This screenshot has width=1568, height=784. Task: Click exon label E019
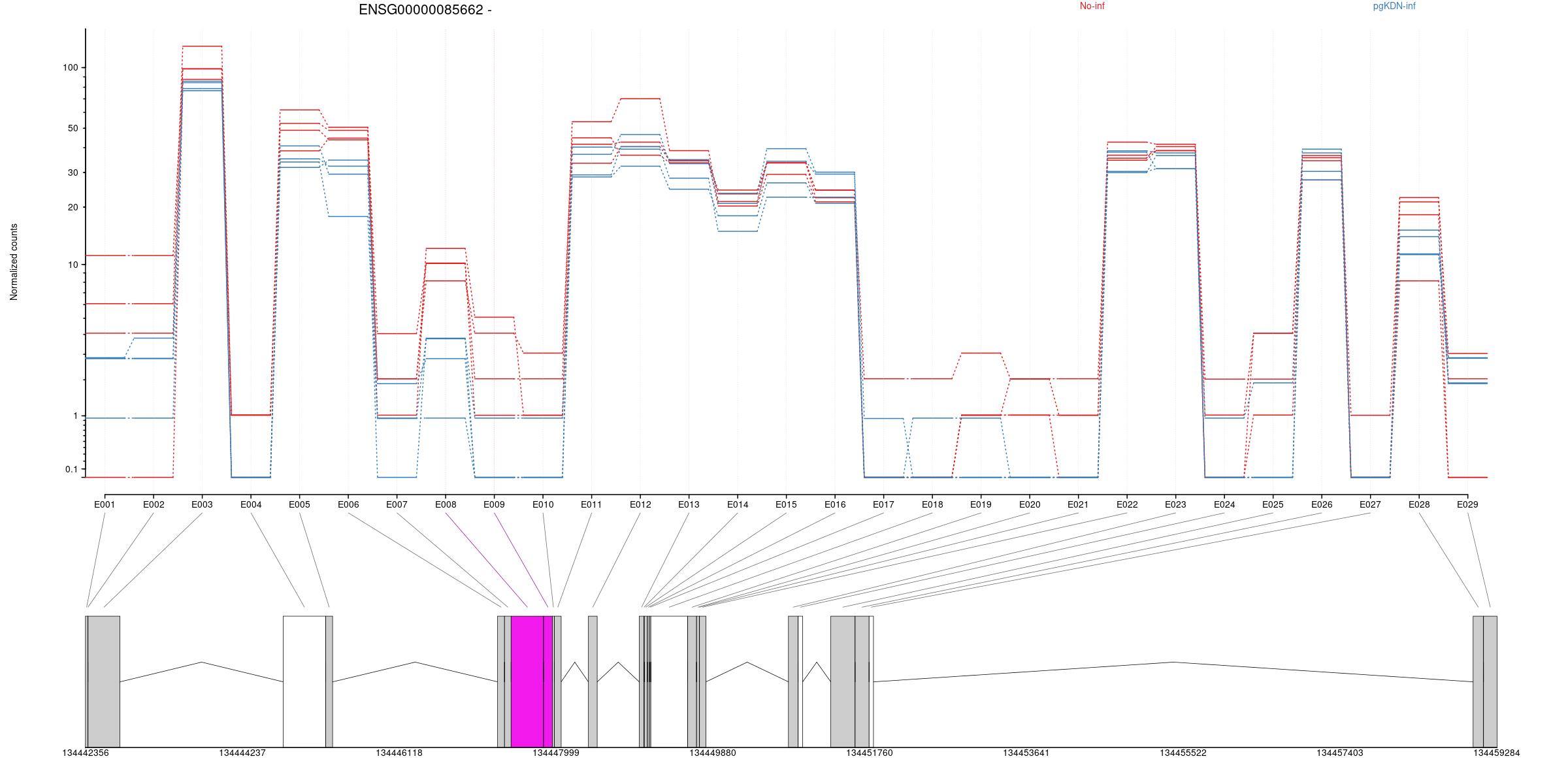[981, 504]
